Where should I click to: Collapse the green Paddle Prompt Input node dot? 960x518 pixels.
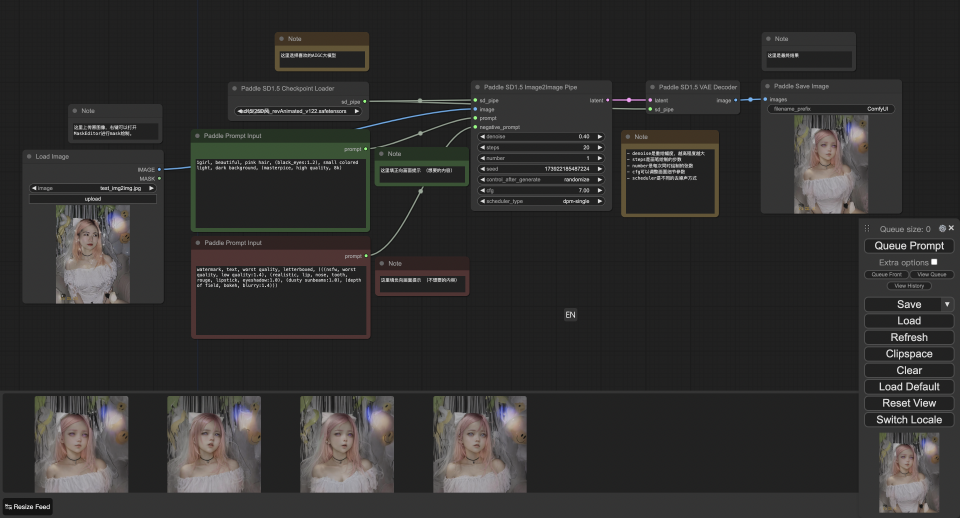197,136
